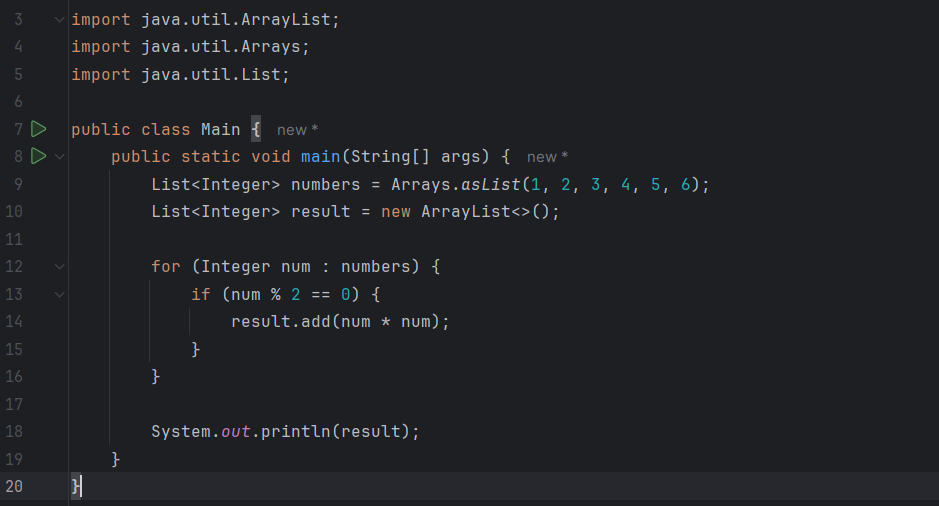Place cursor on 'result.add' call
The width and height of the screenshot is (939, 506).
click(x=280, y=322)
